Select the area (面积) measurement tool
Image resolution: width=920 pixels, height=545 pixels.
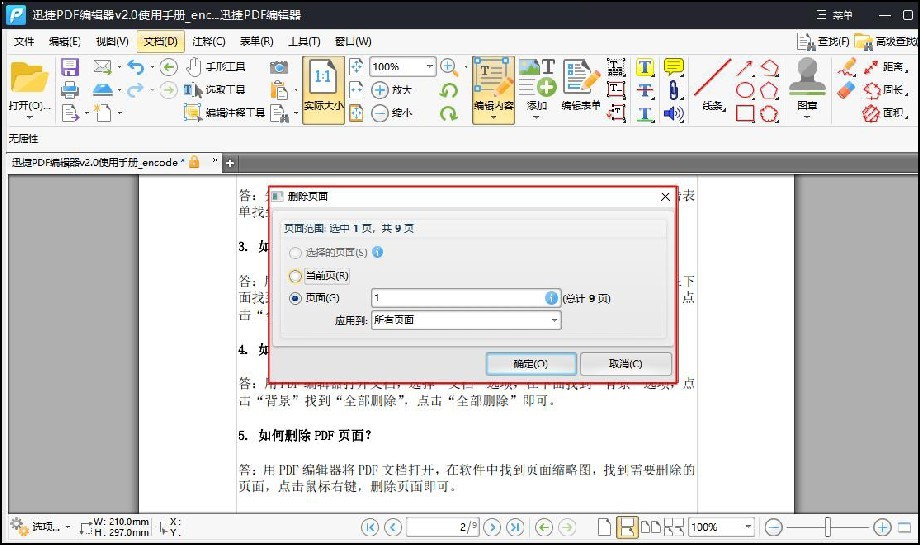pyautogui.click(x=885, y=113)
